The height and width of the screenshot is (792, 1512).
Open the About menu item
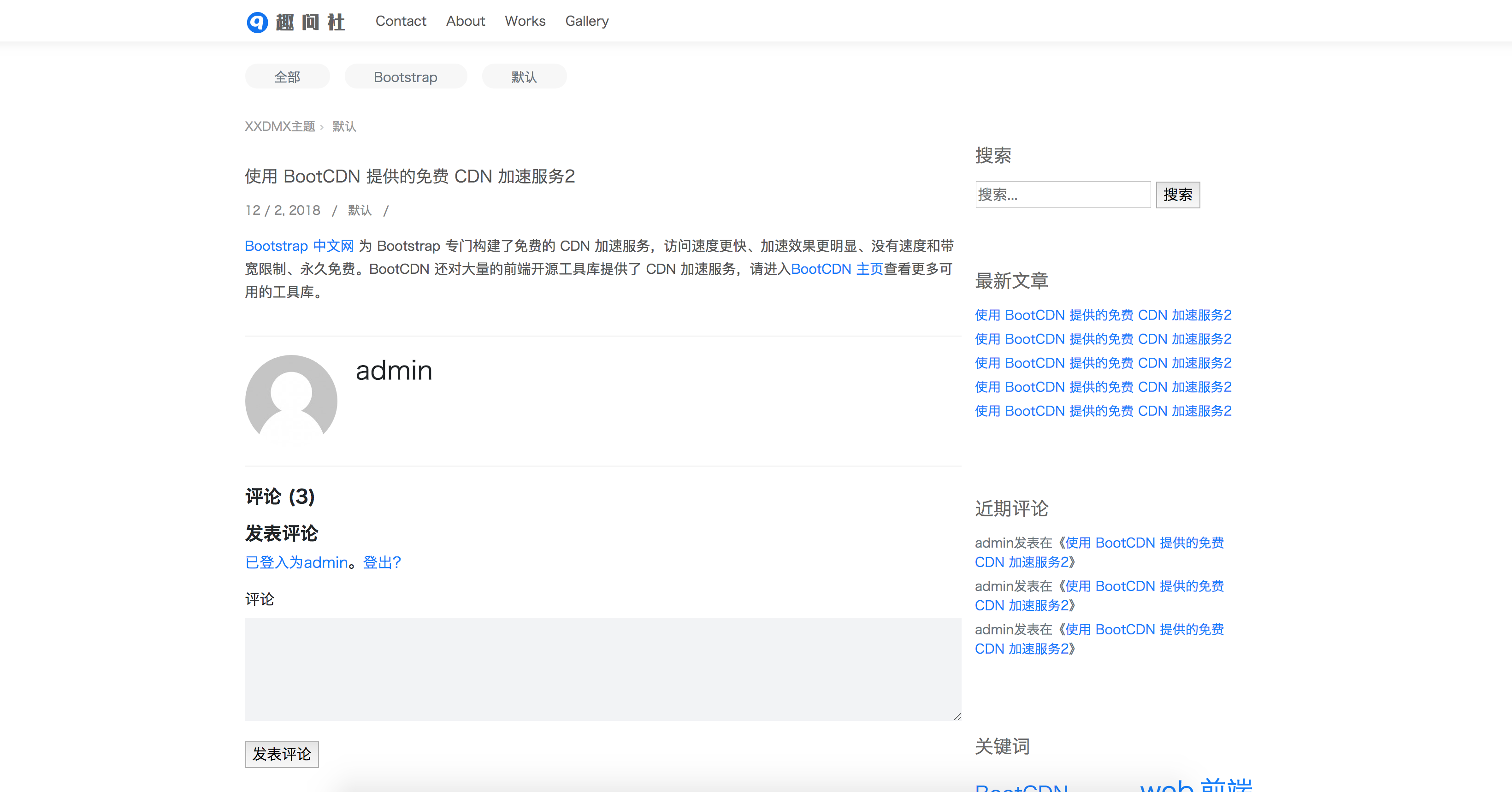pyautogui.click(x=465, y=21)
